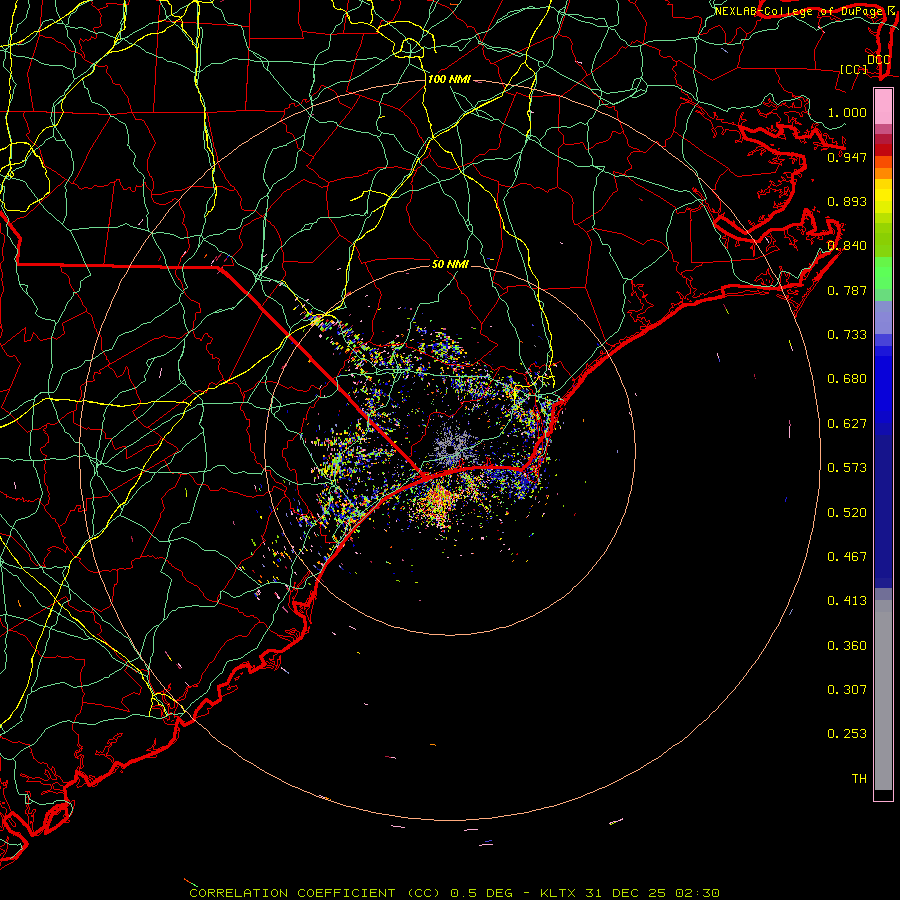Click the [CC] legend unit label
Image resolution: width=900 pixels, height=900 pixels.
coord(854,69)
